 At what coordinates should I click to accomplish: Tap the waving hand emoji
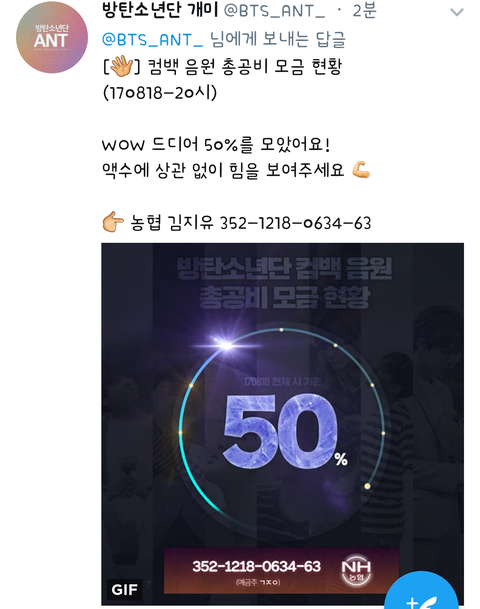(122, 66)
